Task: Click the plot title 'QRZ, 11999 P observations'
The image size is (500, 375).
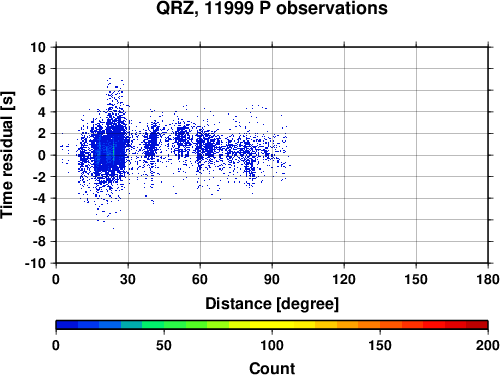Action: [x=272, y=8]
